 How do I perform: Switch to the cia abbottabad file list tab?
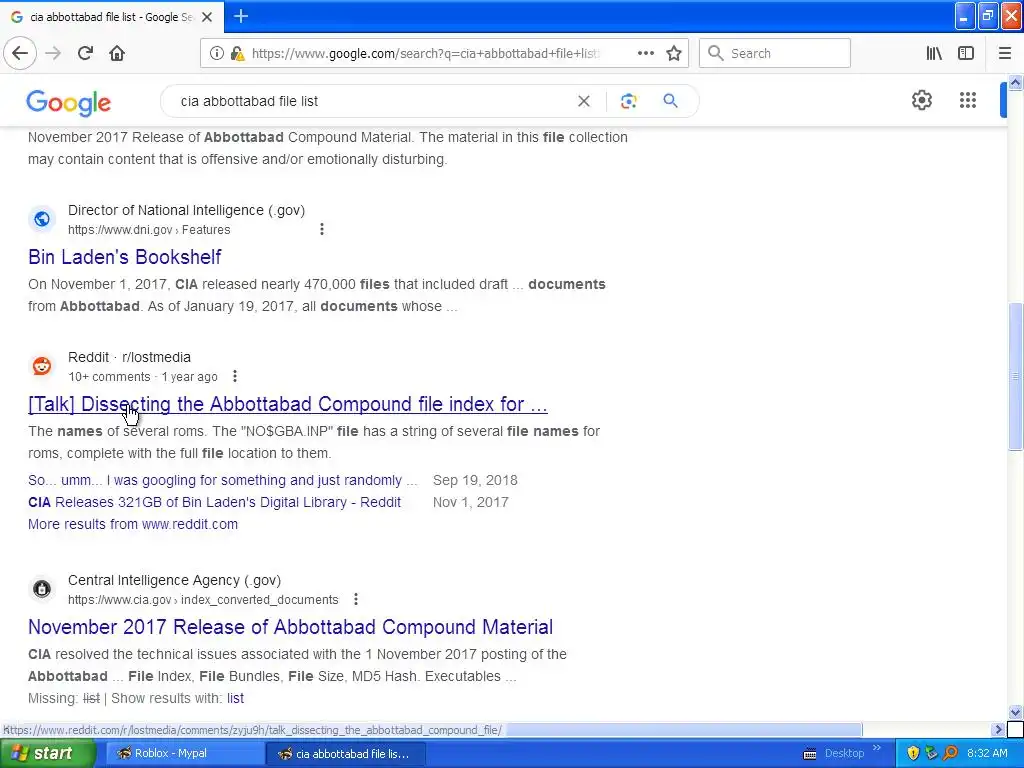click(112, 17)
